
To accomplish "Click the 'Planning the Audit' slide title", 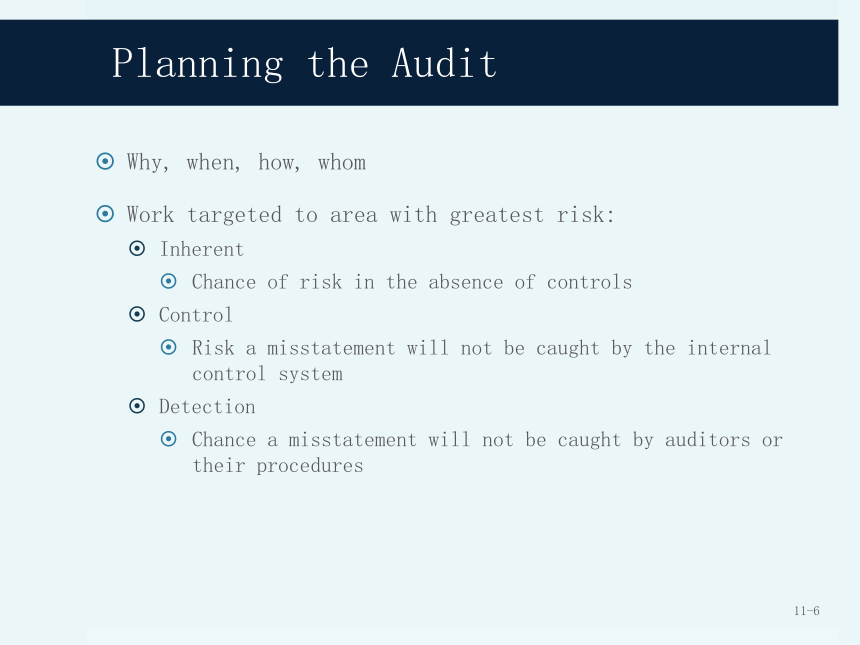I will (304, 64).
